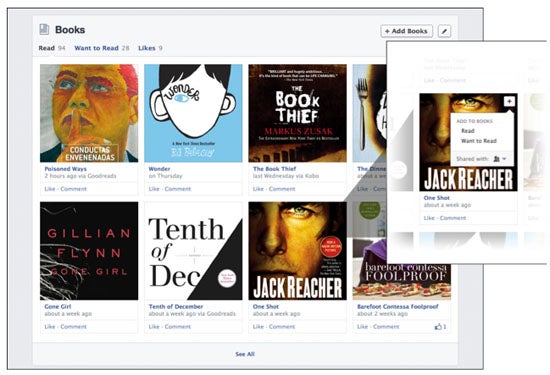
Task: Comment on The Book Thief
Action: tap(282, 189)
